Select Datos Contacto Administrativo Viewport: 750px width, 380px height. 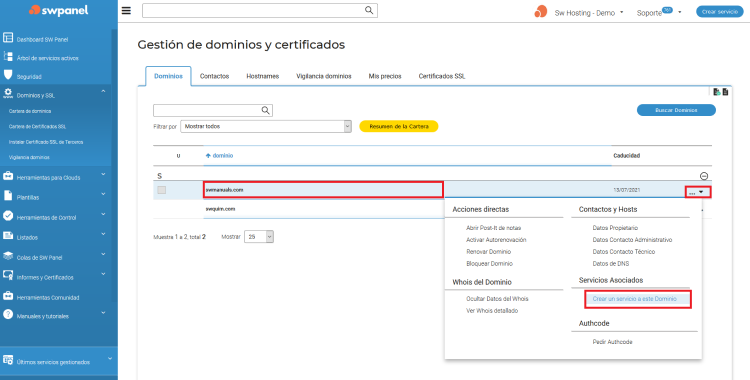pyautogui.click(x=632, y=240)
